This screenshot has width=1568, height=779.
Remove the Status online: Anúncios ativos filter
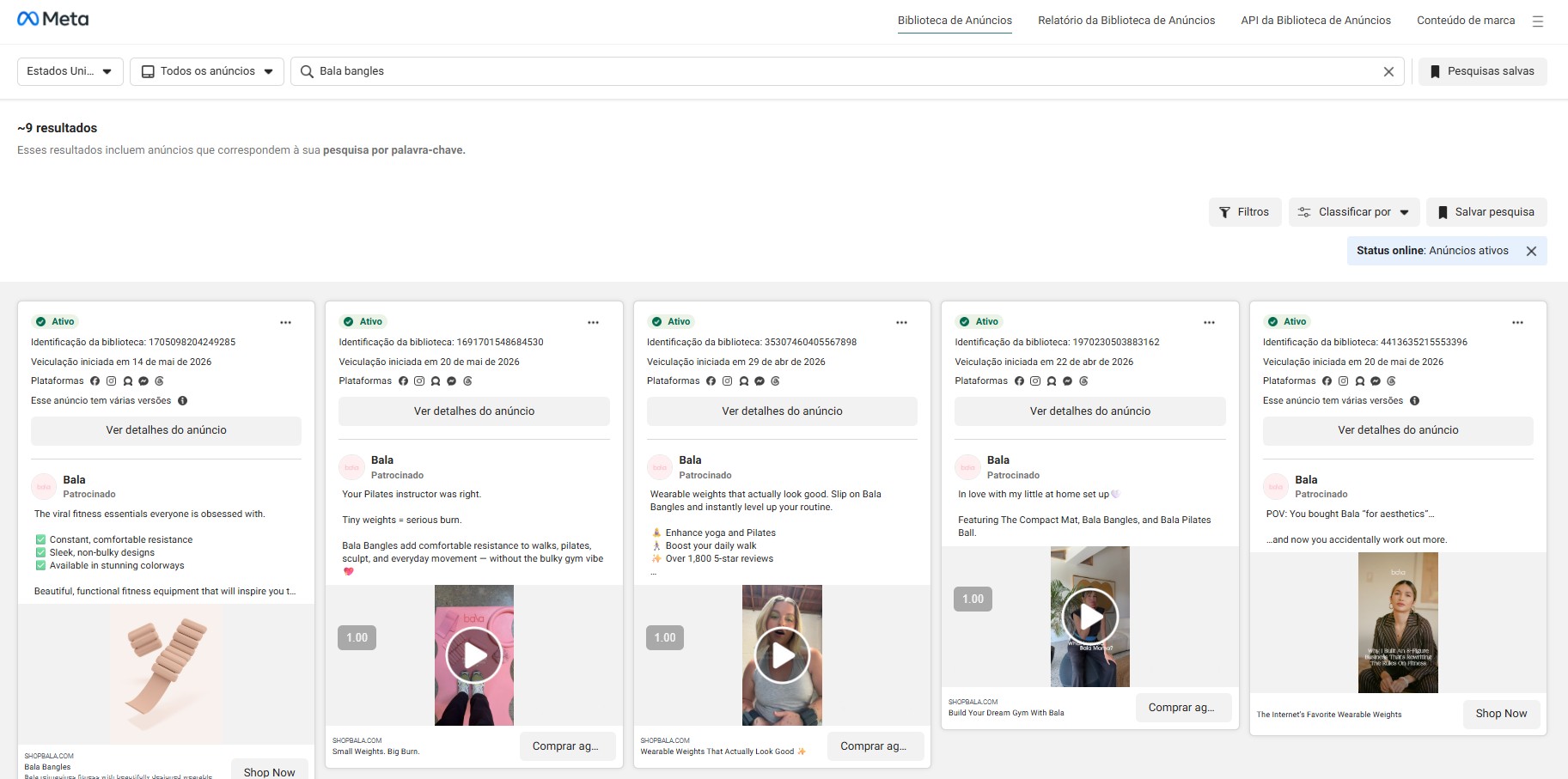1531,251
